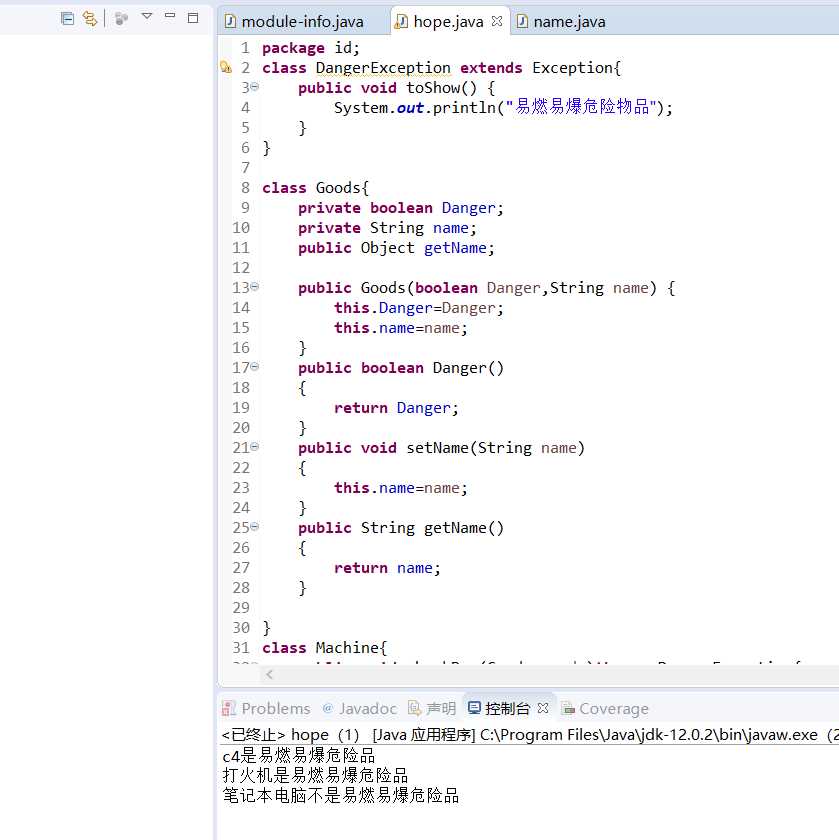Click the Problems tab icon
839x840 pixels.
pyautogui.click(x=229, y=709)
